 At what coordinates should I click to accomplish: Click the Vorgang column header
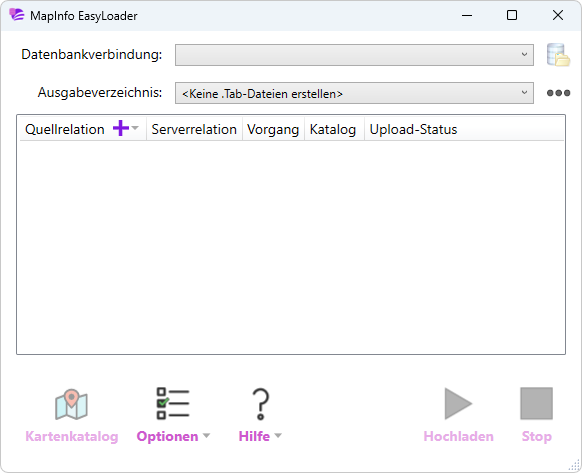273,130
